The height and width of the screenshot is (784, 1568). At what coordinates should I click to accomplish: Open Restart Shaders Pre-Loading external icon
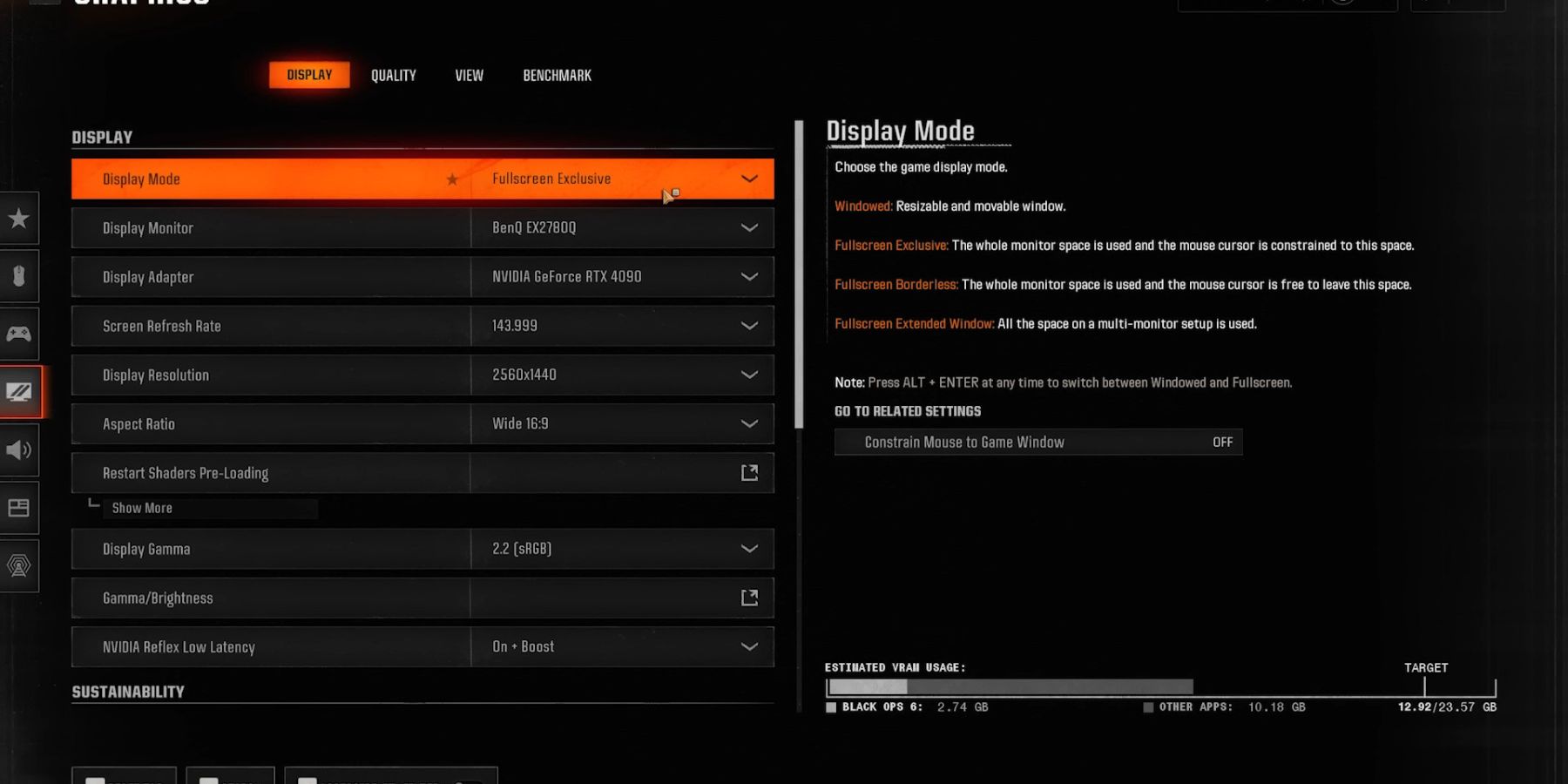(749, 473)
